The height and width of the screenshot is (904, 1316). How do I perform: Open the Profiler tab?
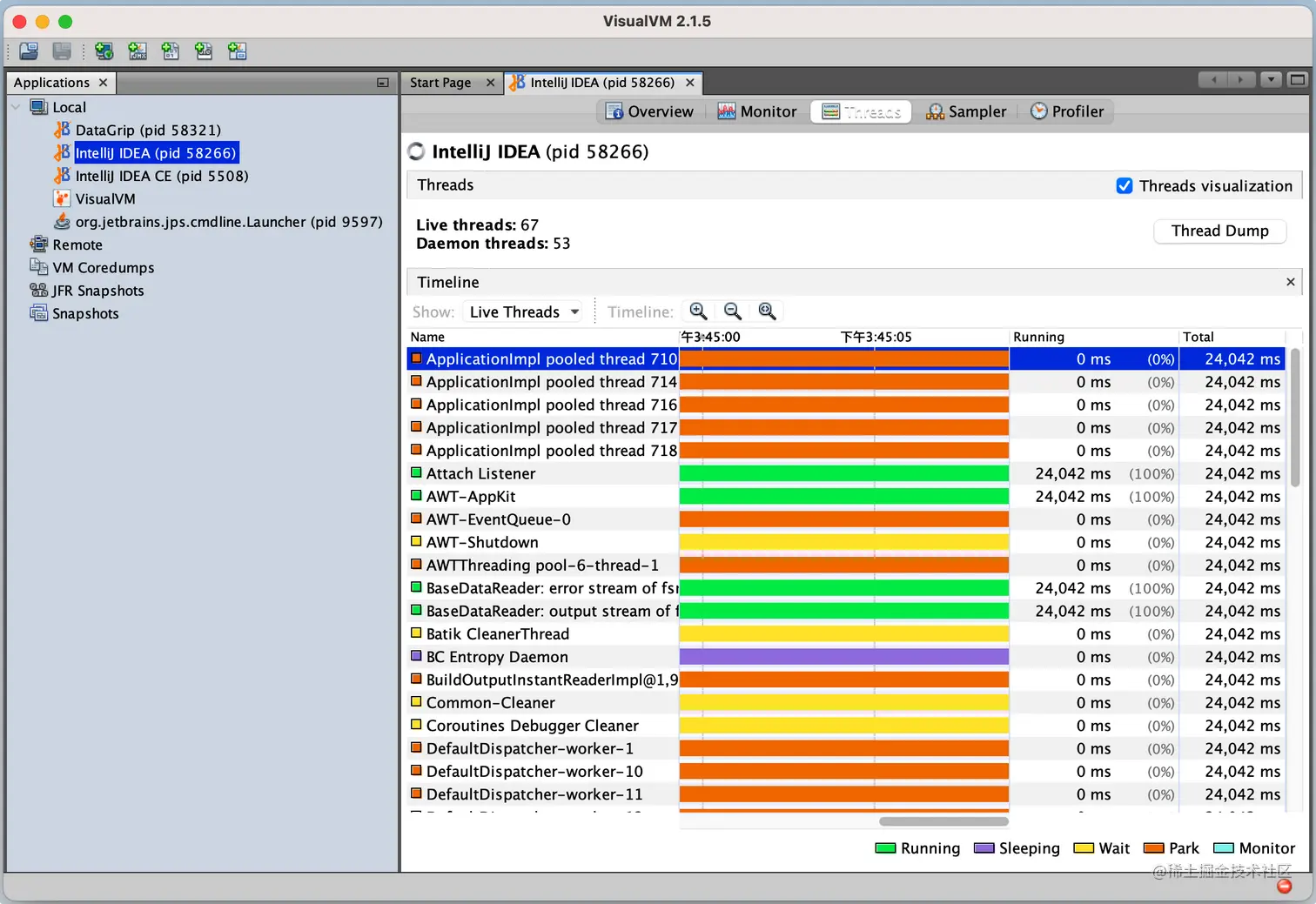(1067, 111)
